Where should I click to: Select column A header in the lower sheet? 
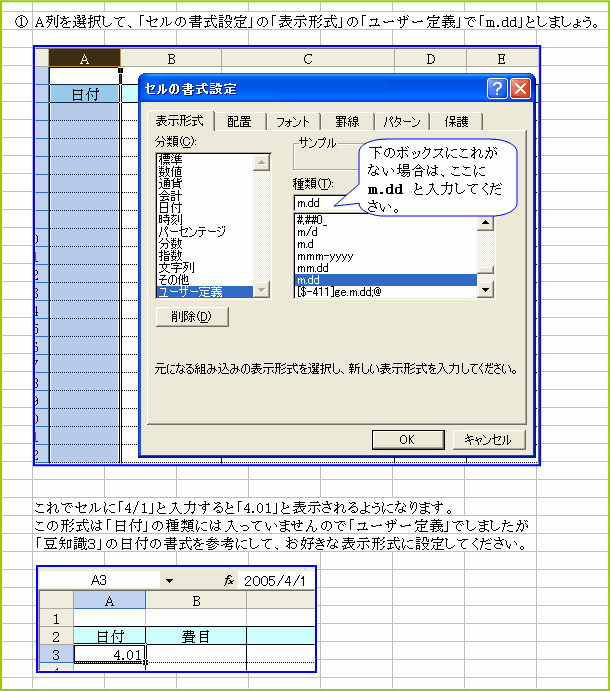click(109, 601)
